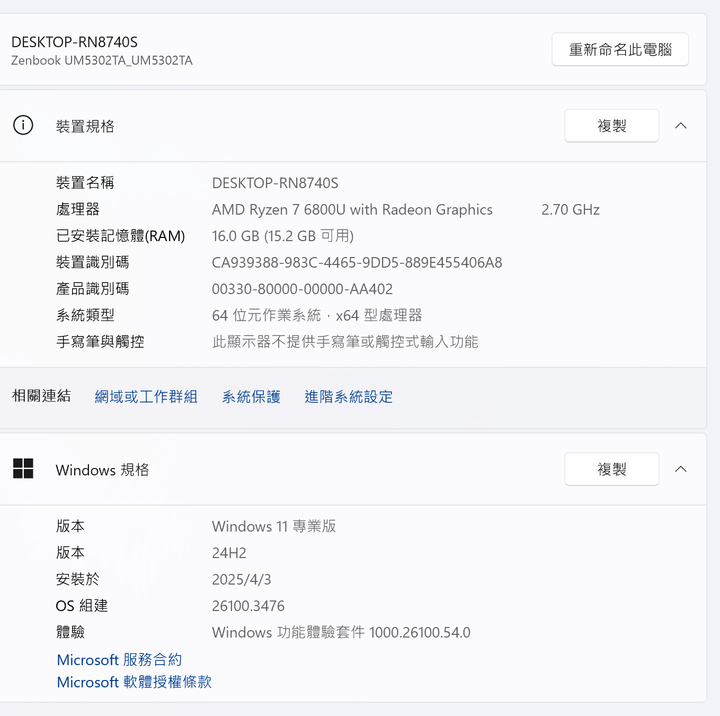This screenshot has width=720, height=716.
Task: Click the info icon beside 裝置規格
Action: [x=23, y=125]
